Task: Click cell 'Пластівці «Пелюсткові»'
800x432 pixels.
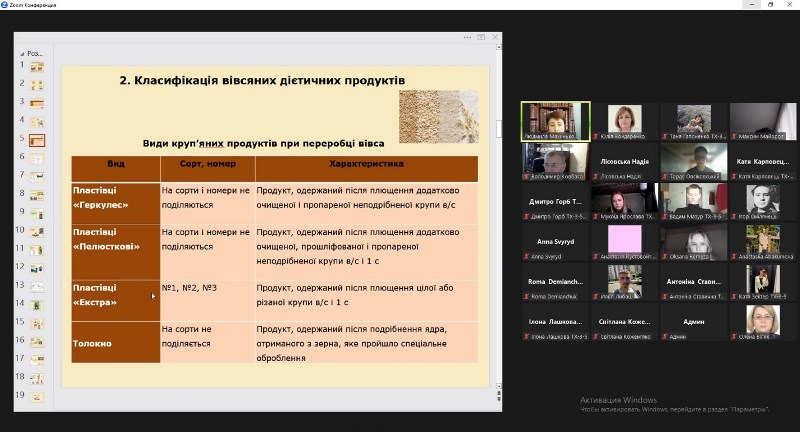Action: (x=116, y=252)
